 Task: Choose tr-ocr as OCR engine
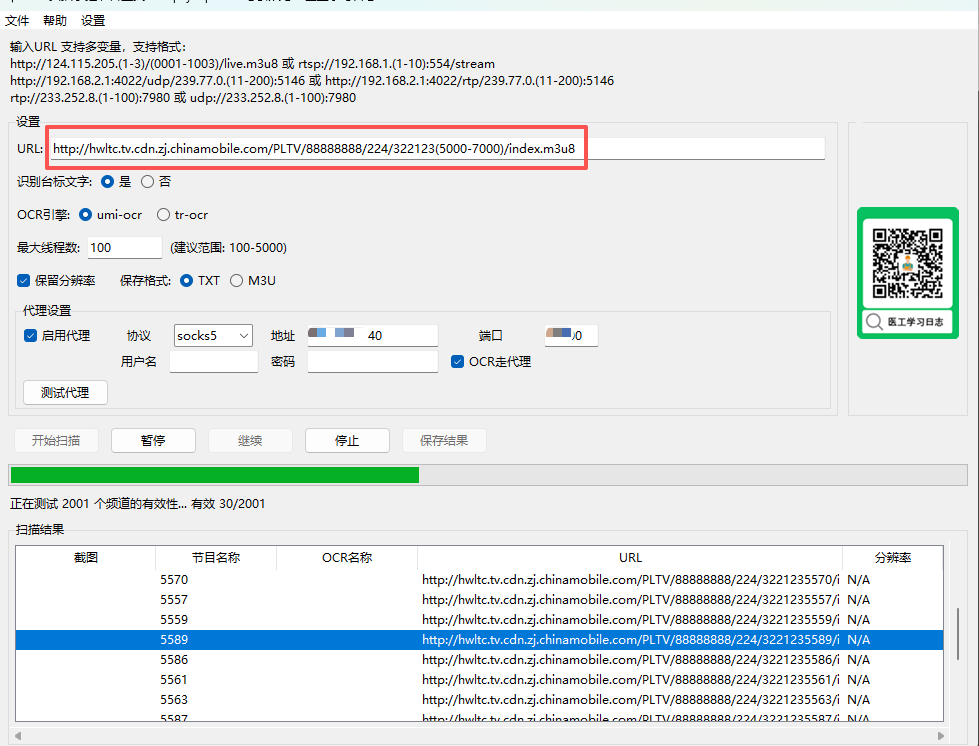tap(164, 215)
